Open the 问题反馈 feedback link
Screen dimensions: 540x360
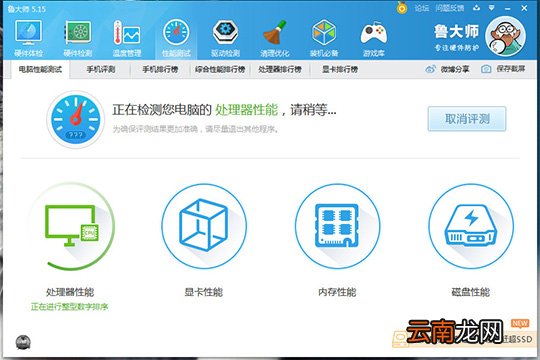tap(449, 8)
